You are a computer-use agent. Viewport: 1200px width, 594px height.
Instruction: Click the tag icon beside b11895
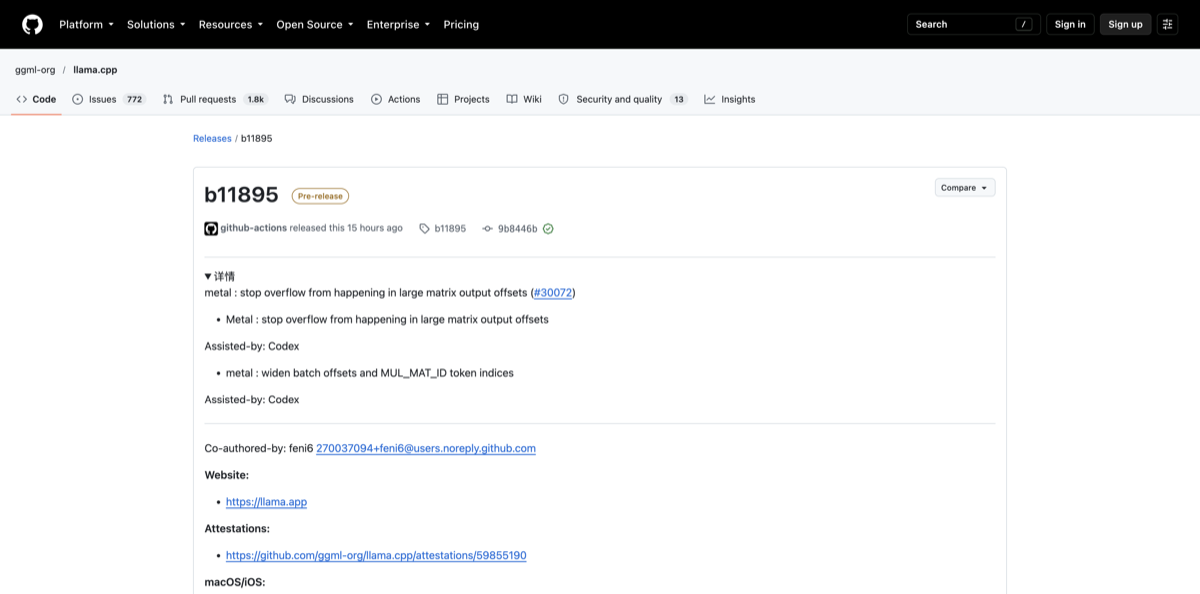424,229
